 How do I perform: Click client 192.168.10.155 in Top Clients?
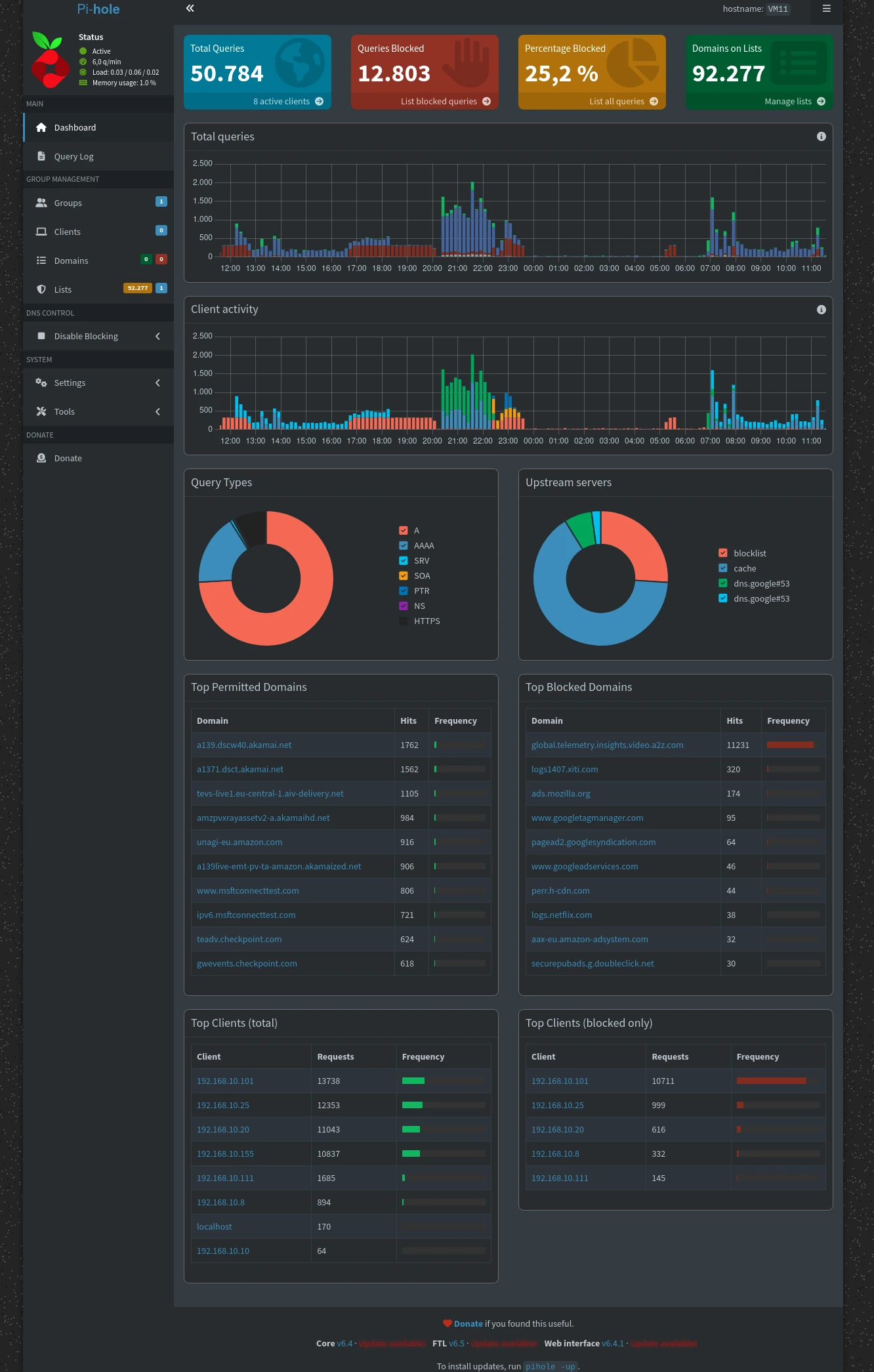(x=225, y=1154)
